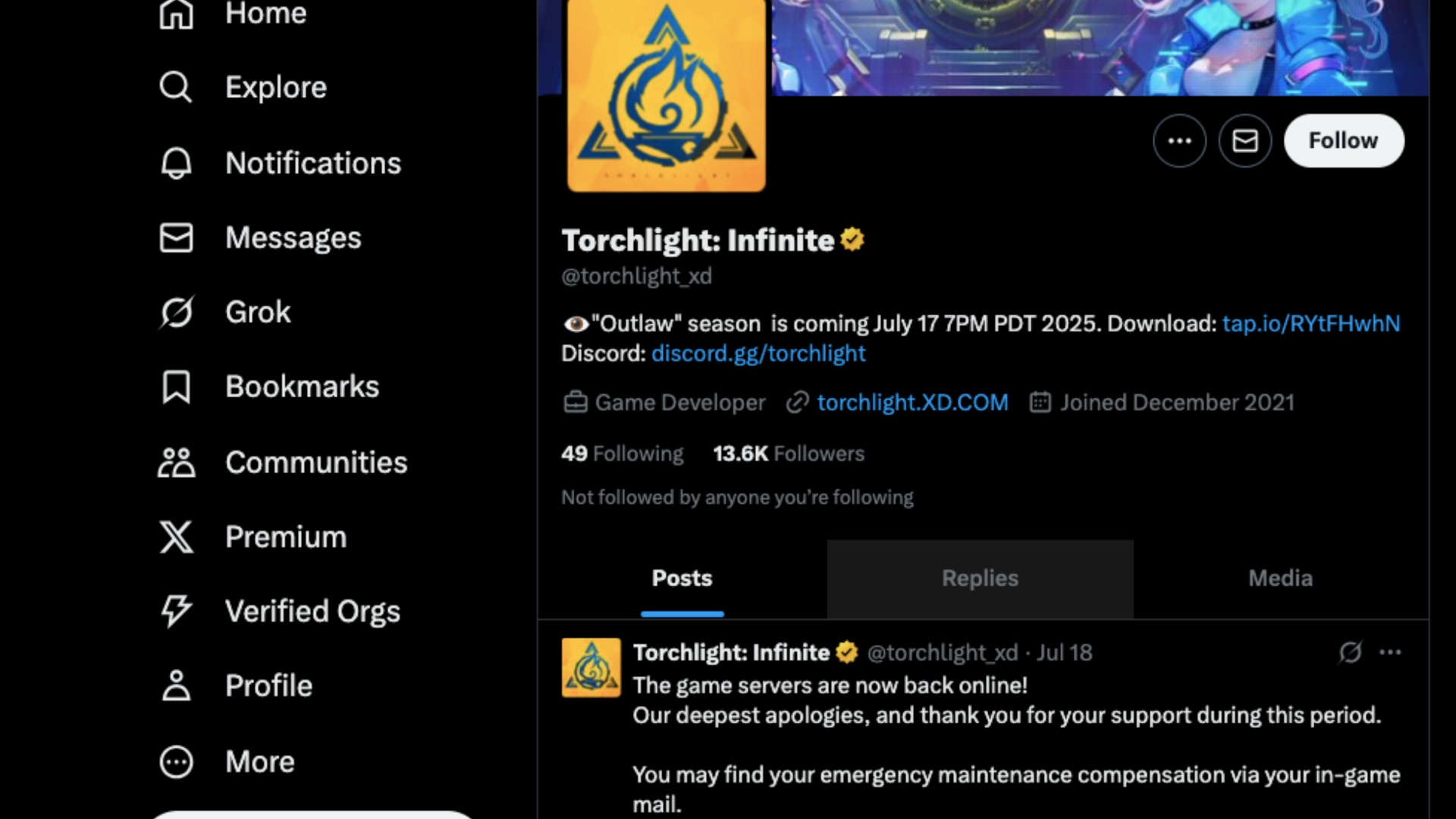1456x819 pixels.
Task: Open Grok from the sidebar
Action: coord(176,312)
